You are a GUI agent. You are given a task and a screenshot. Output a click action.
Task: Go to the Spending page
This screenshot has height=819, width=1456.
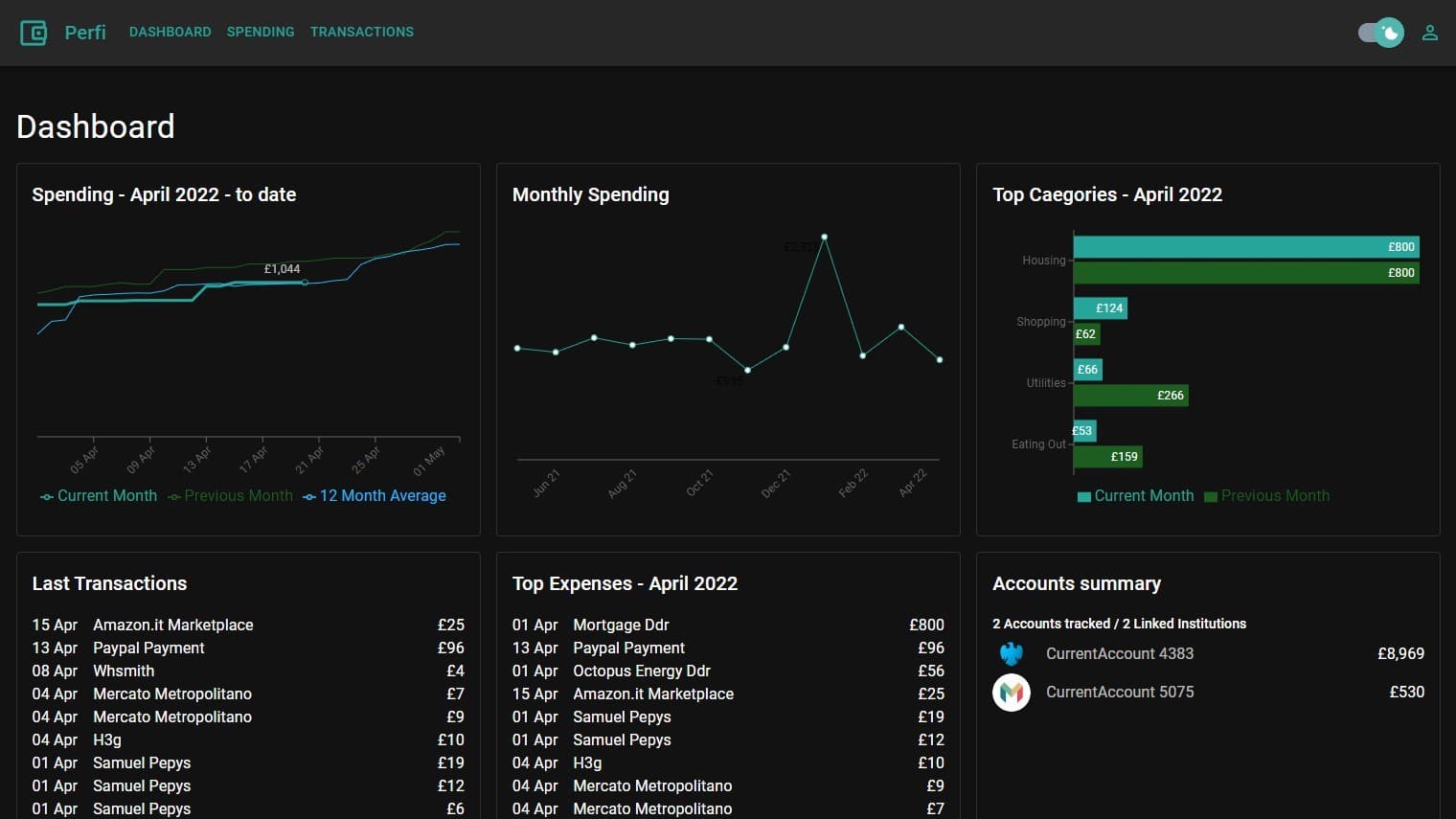(x=261, y=32)
